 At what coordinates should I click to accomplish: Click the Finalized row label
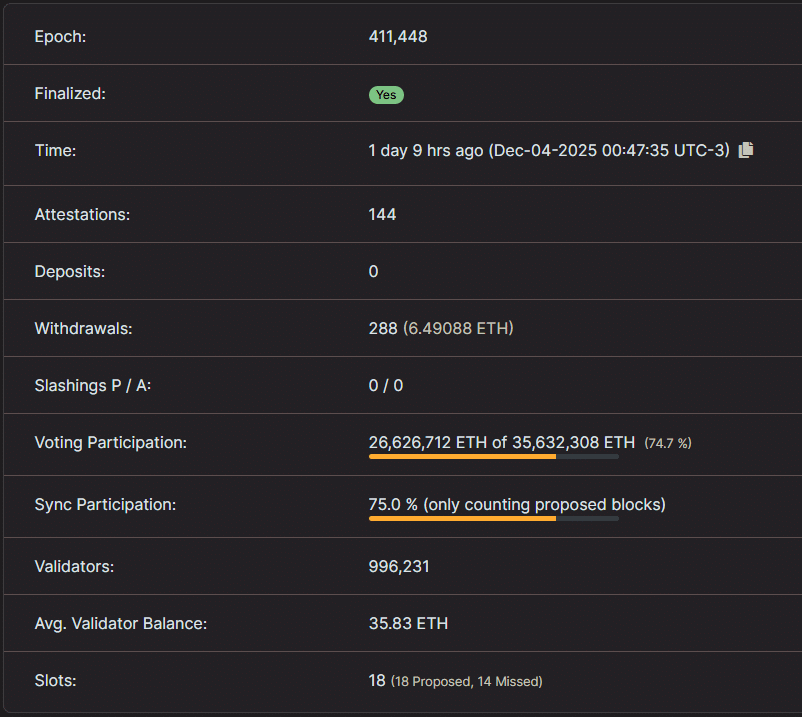pos(70,93)
